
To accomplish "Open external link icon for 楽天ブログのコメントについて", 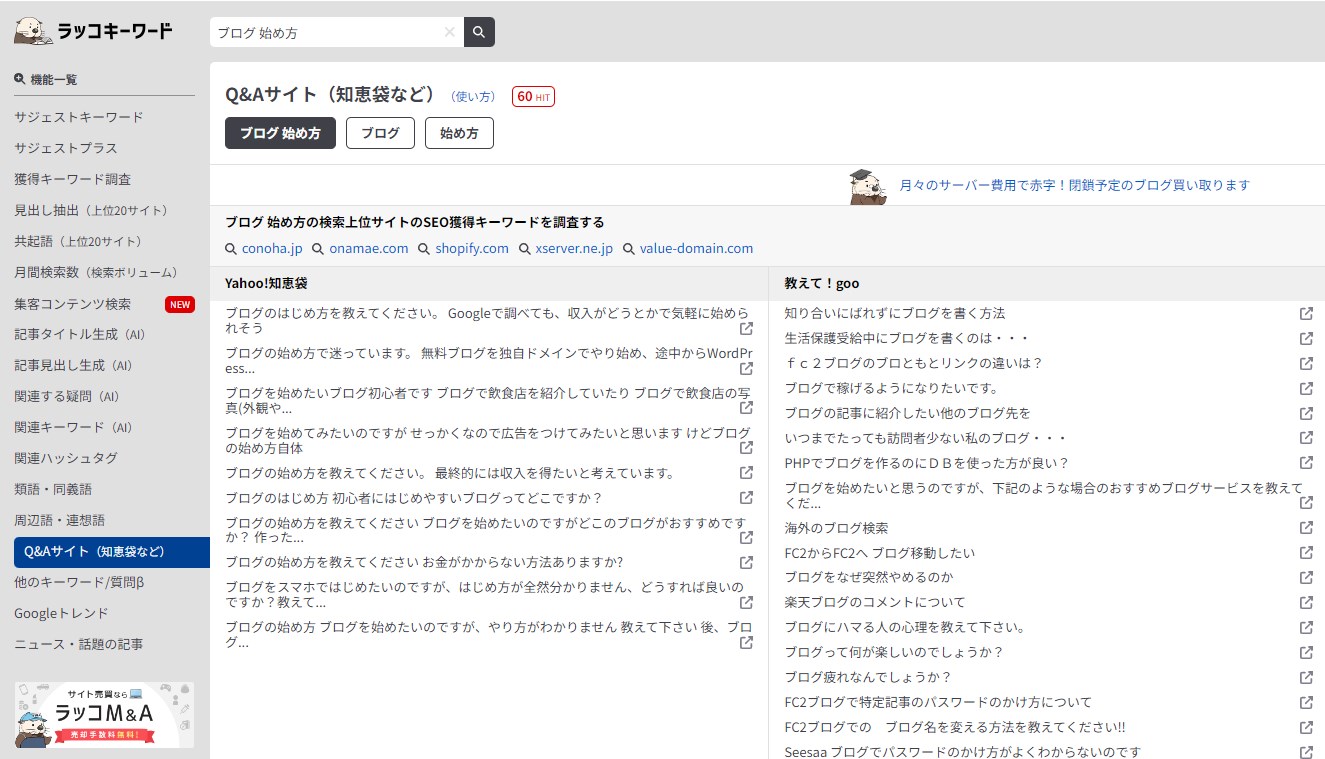I will [1306, 602].
